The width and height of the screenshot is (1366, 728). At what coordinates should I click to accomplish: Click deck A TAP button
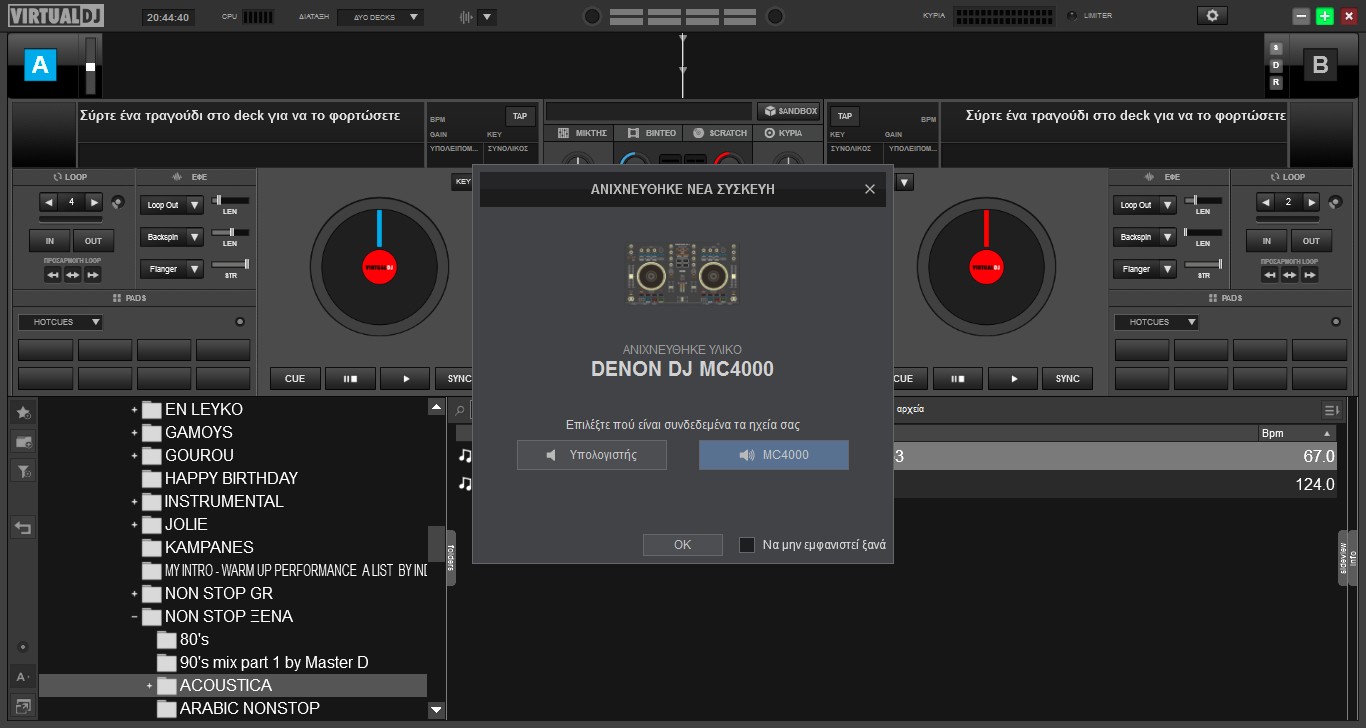click(x=520, y=116)
